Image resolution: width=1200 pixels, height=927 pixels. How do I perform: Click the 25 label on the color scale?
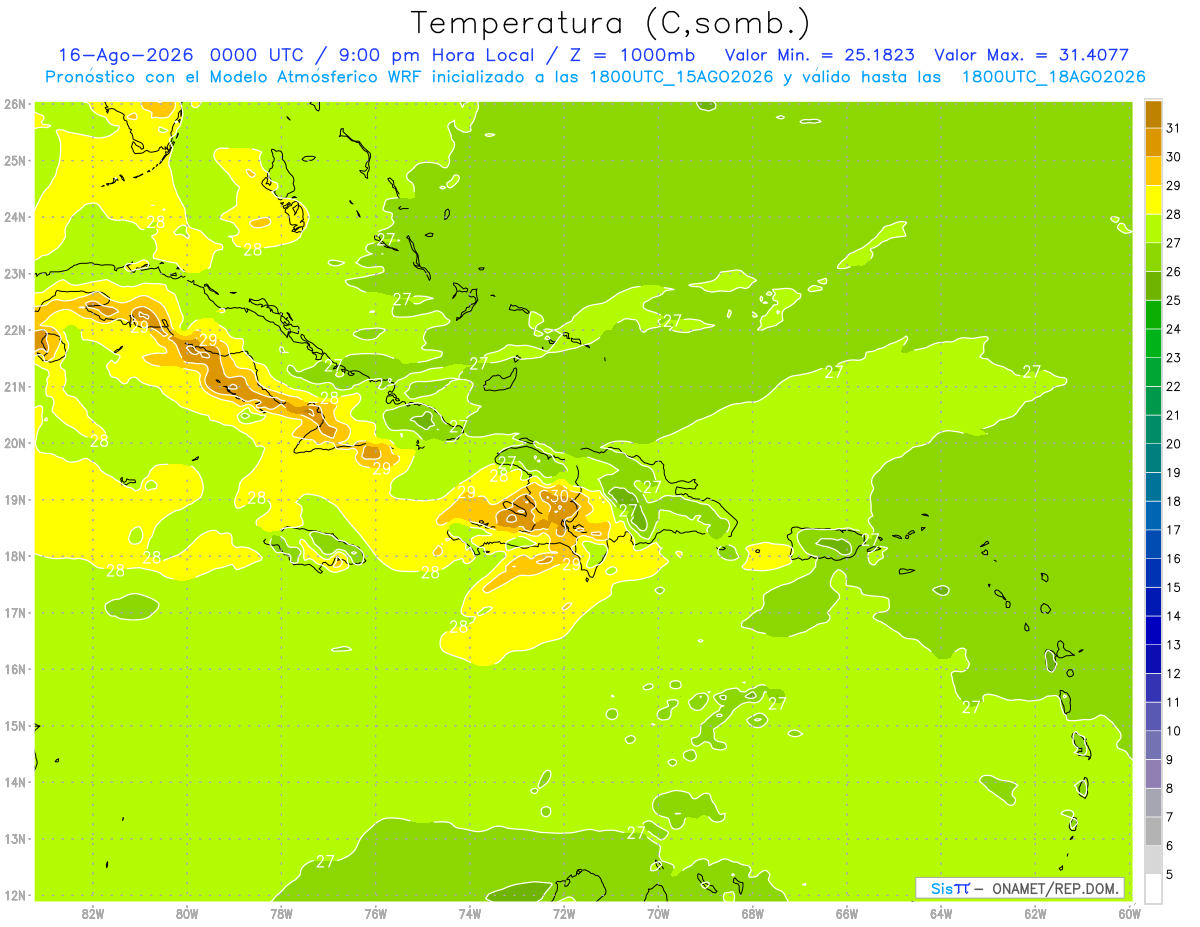click(1173, 300)
